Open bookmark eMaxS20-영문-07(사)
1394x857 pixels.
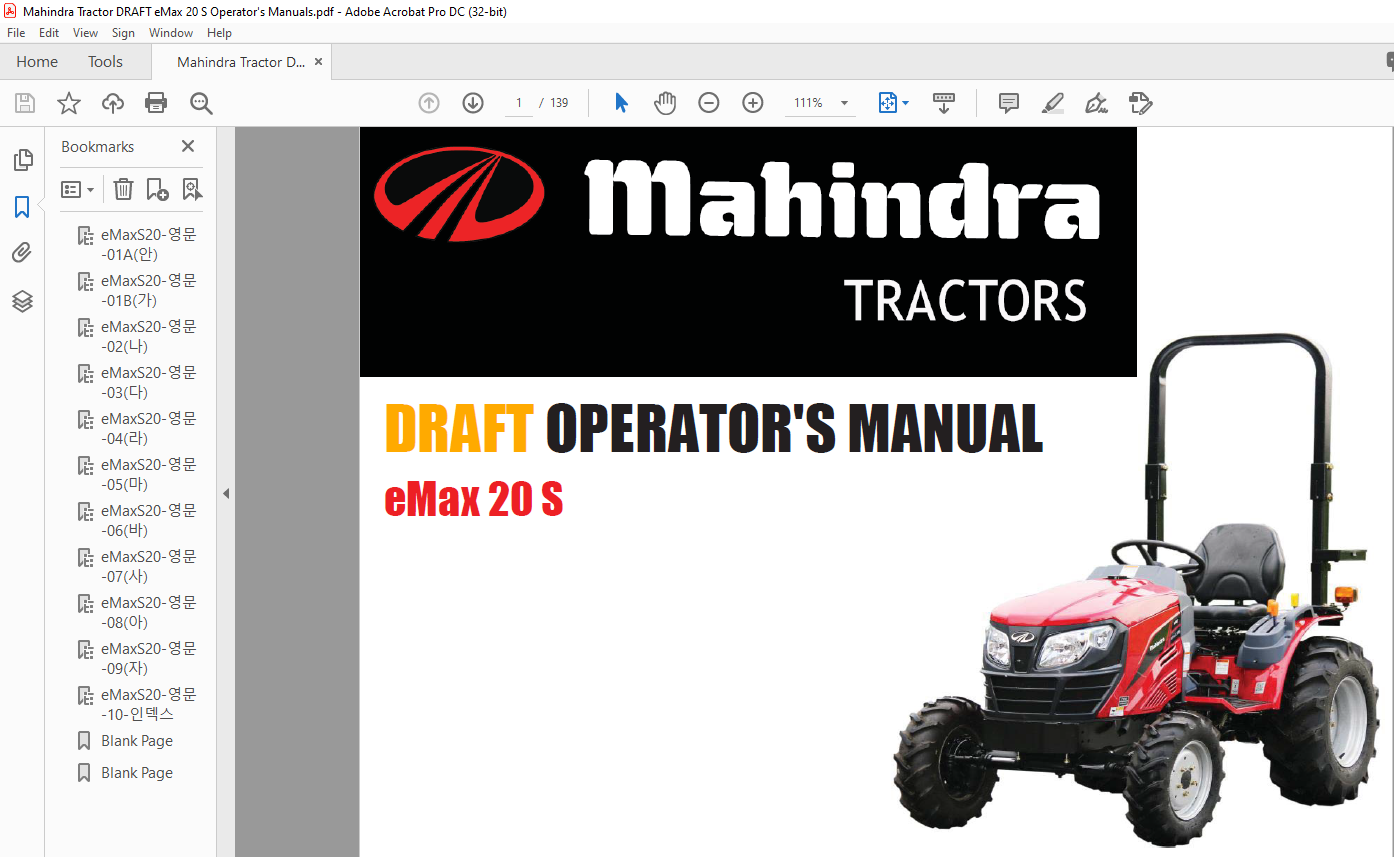click(x=149, y=567)
